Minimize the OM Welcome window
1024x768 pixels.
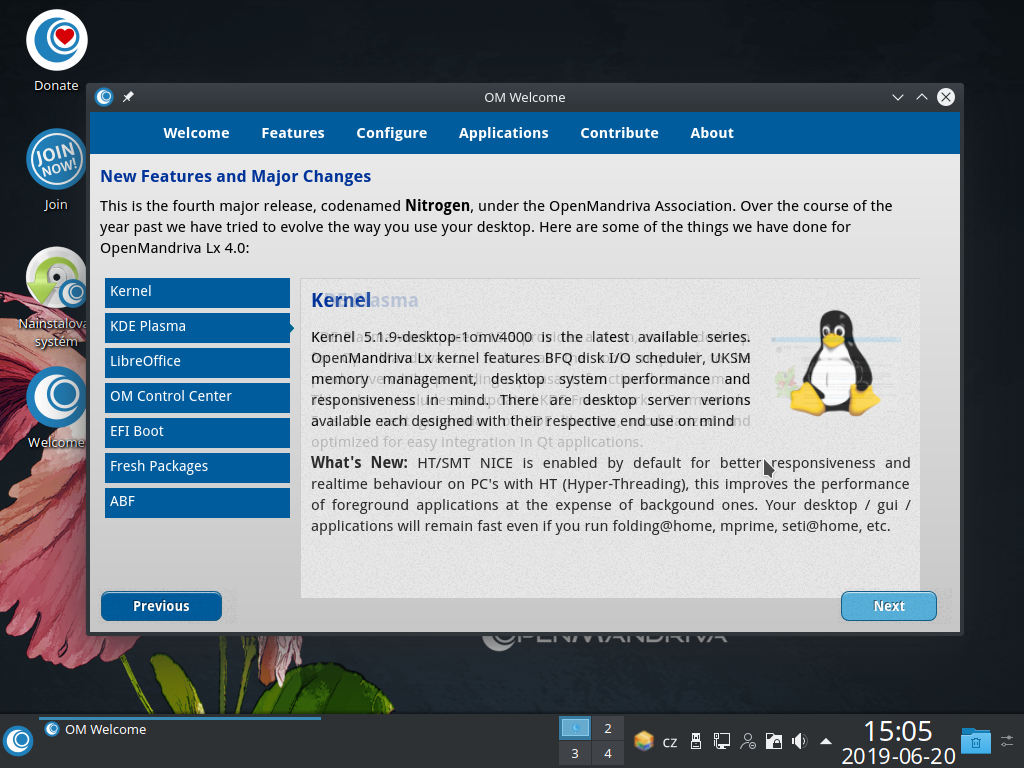[x=898, y=97]
